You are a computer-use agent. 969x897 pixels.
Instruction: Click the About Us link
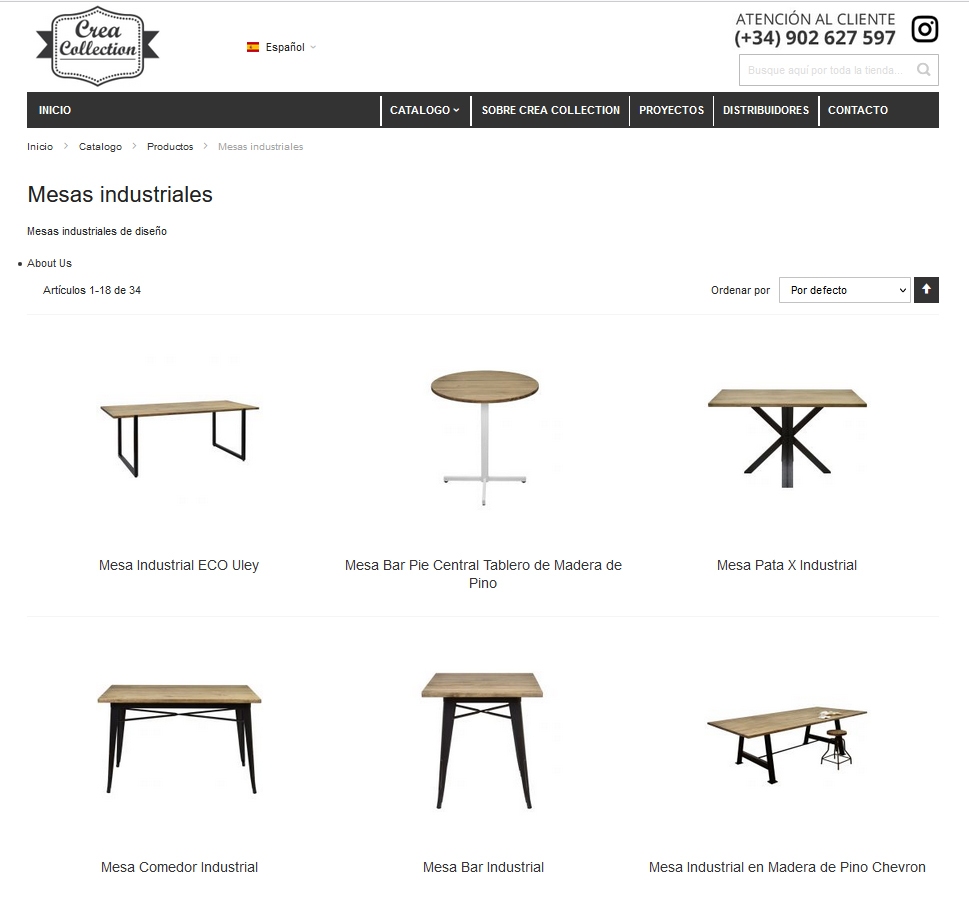click(x=49, y=263)
